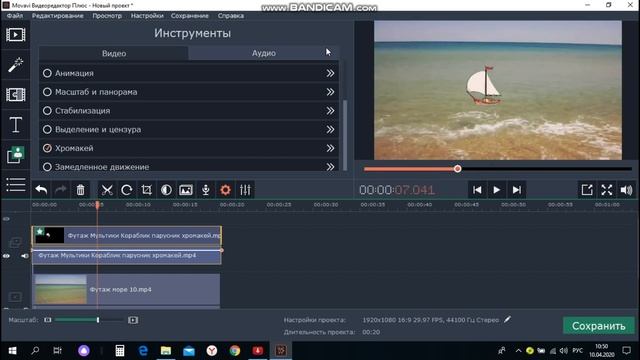The width and height of the screenshot is (640, 360).
Task: Open Windows Start menu
Action: [x=12, y=351]
